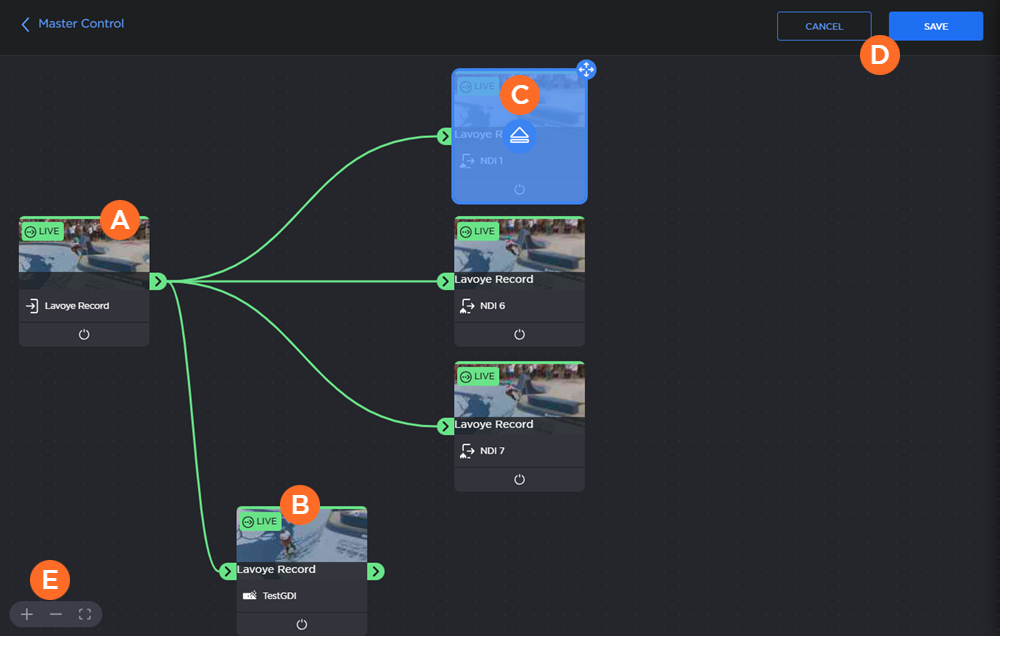Screen dimensions: 1020x656
Task: Click the Lavoye Record input source icon
Action: [x=31, y=306]
